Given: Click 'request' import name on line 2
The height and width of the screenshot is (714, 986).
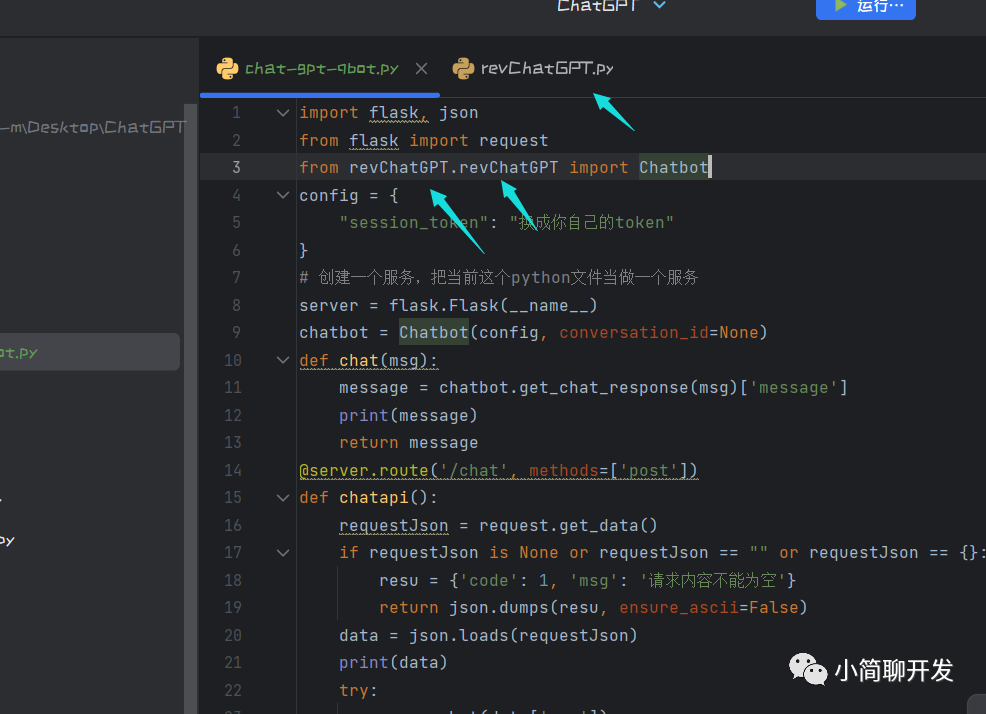Looking at the screenshot, I should click(x=513, y=140).
